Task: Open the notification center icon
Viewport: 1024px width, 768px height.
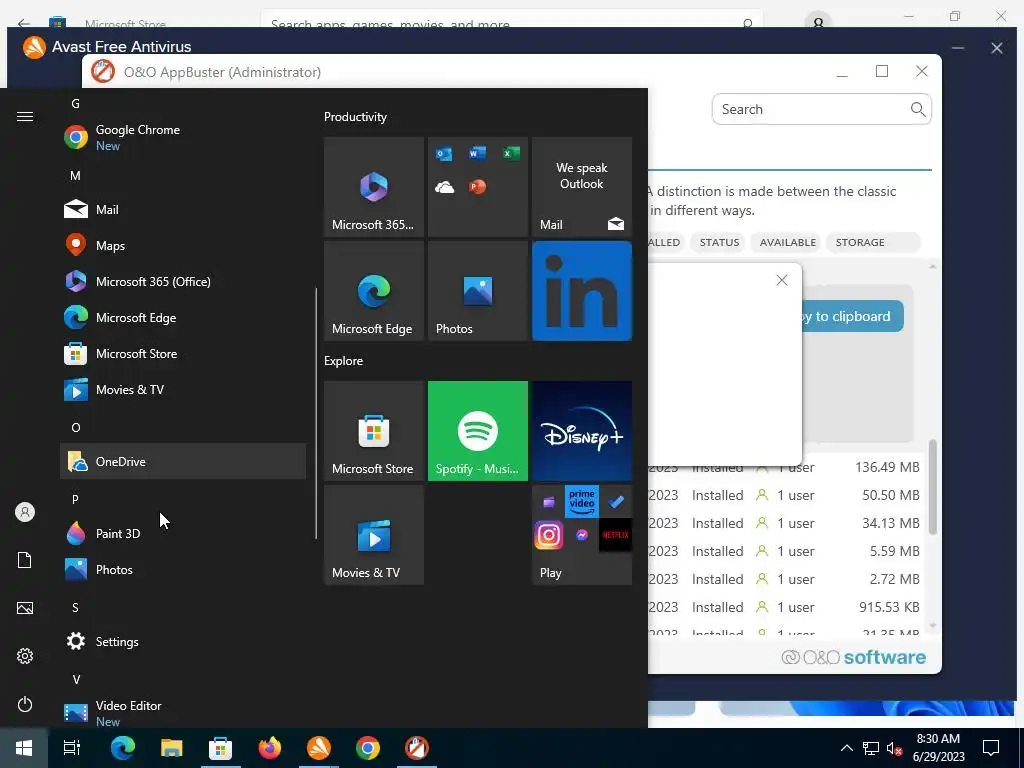Action: tap(991, 748)
